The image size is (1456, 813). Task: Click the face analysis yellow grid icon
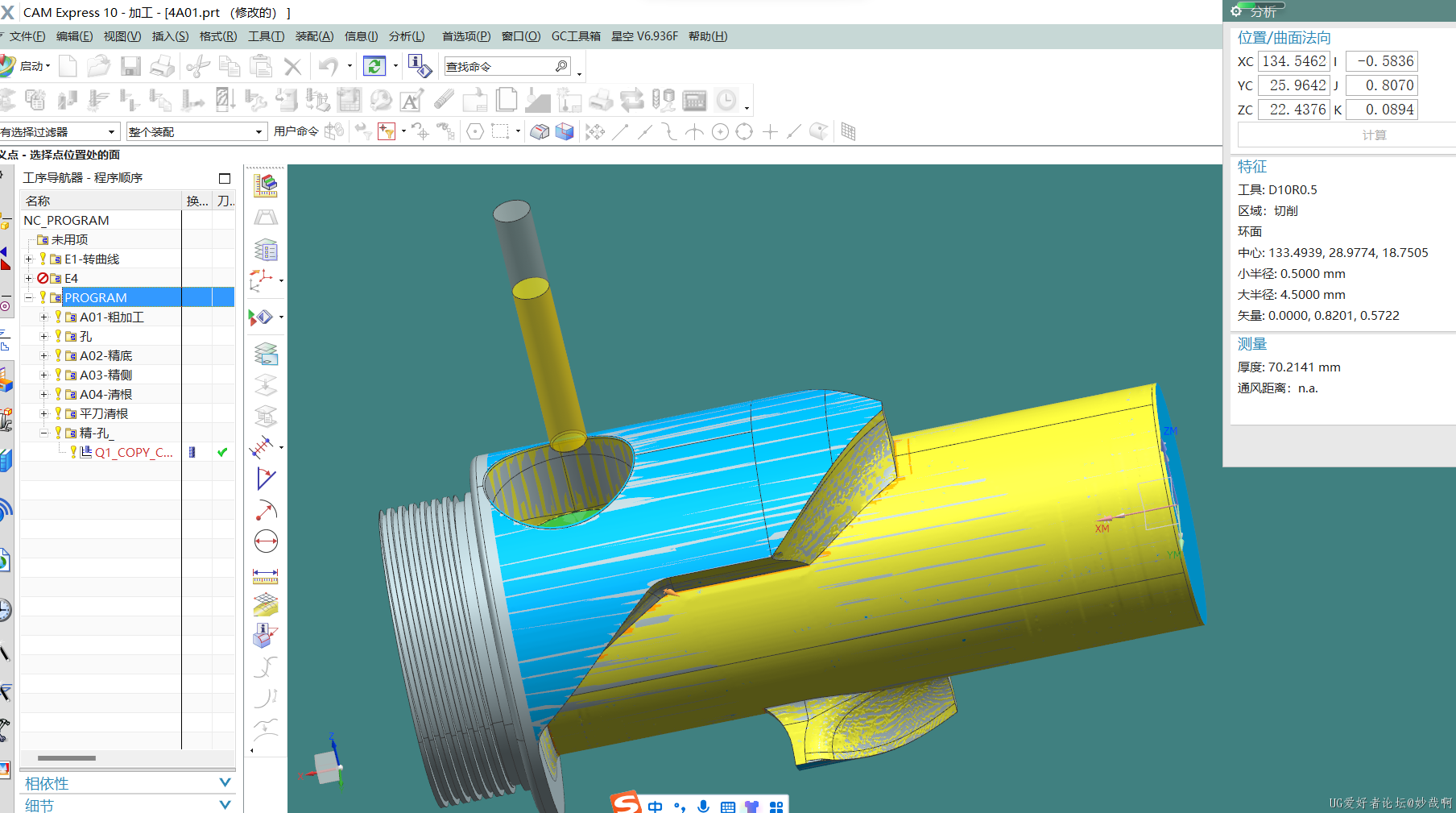pos(266,605)
